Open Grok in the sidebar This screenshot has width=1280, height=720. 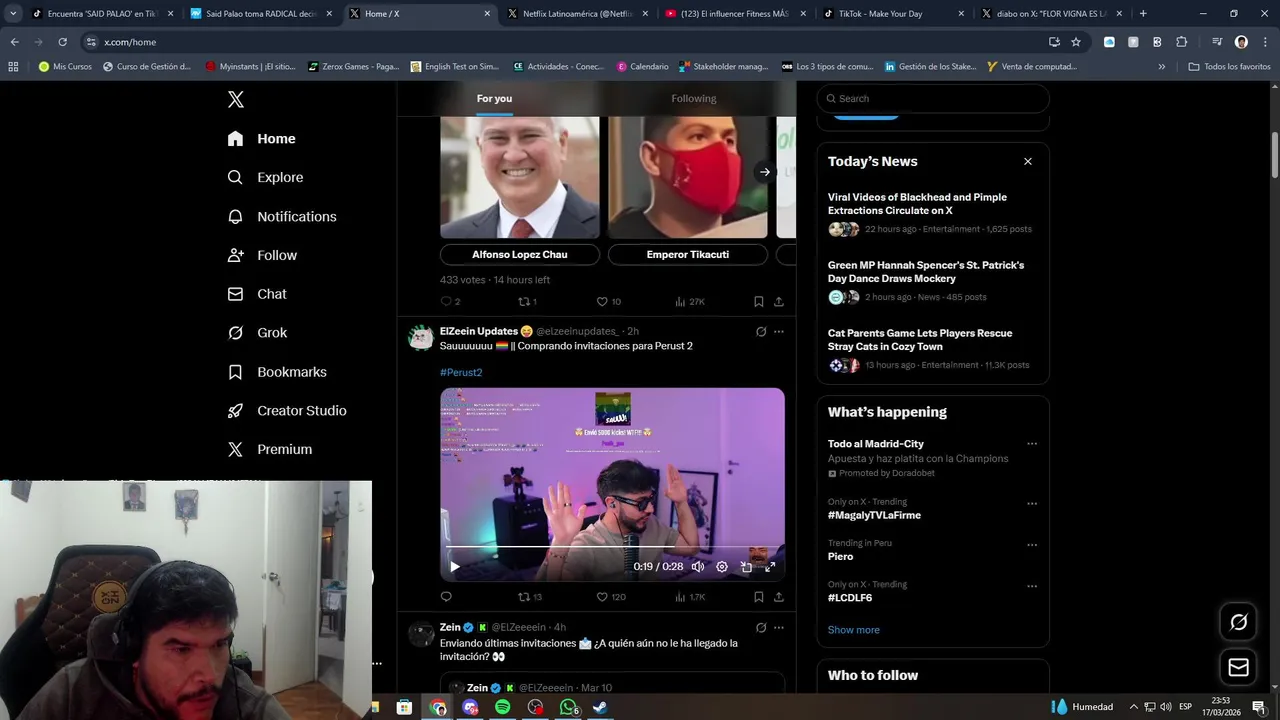[x=257, y=333]
